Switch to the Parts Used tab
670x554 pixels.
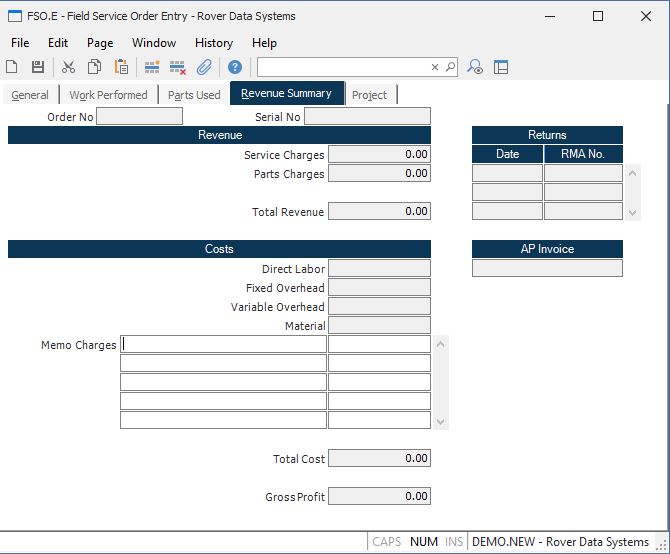point(194,95)
